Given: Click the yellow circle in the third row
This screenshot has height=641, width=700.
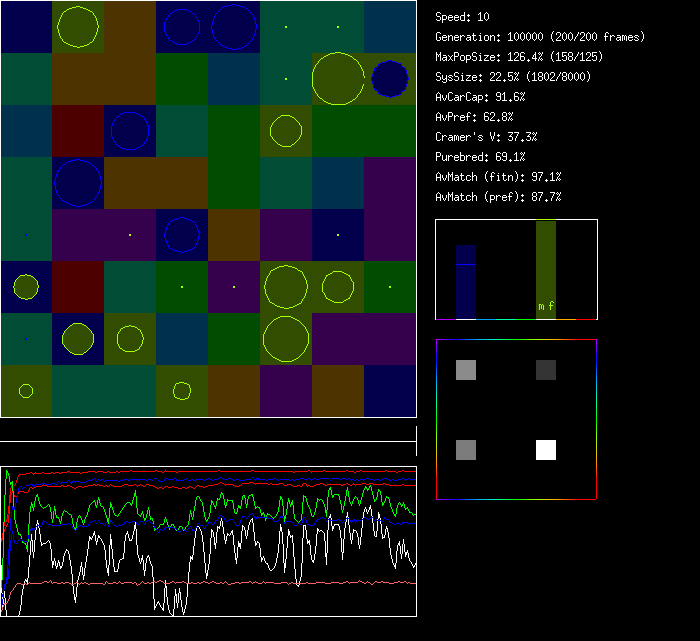Looking at the screenshot, I should (286, 130).
